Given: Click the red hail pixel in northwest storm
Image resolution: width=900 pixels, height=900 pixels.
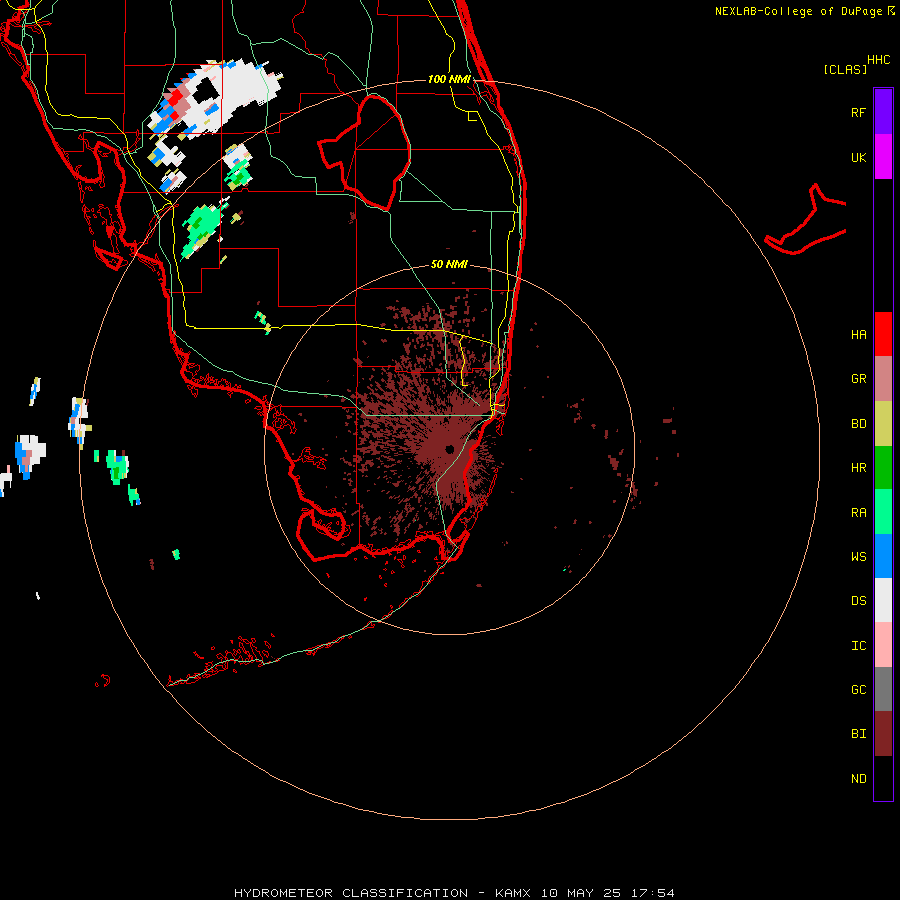Looking at the screenshot, I should click(176, 96).
